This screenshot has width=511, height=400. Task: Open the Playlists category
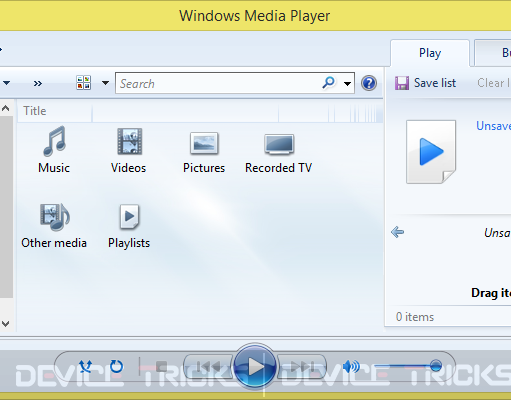(x=129, y=226)
